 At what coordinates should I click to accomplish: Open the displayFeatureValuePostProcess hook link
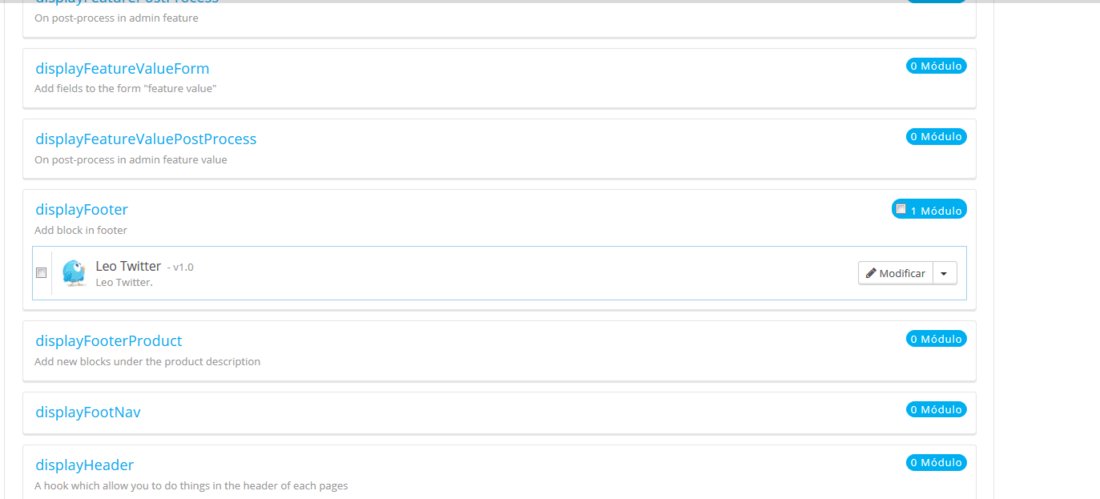[146, 139]
